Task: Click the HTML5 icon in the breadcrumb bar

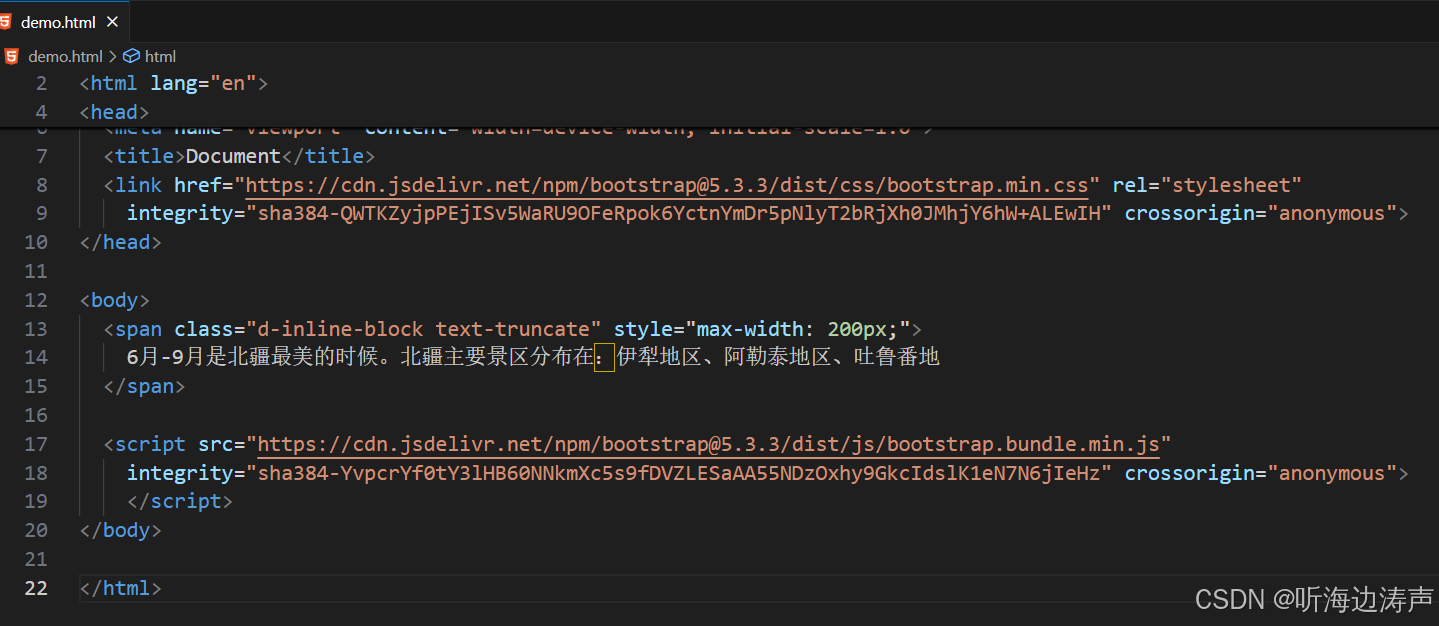Action: coord(10,56)
